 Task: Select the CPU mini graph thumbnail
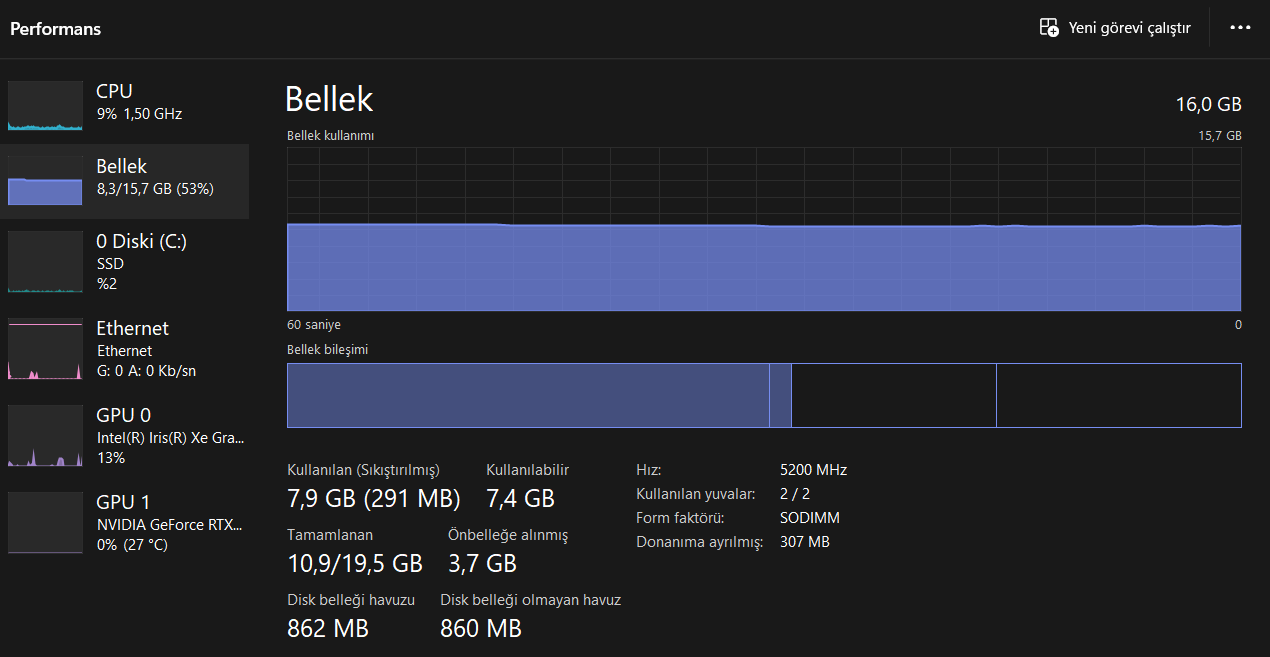pos(45,106)
